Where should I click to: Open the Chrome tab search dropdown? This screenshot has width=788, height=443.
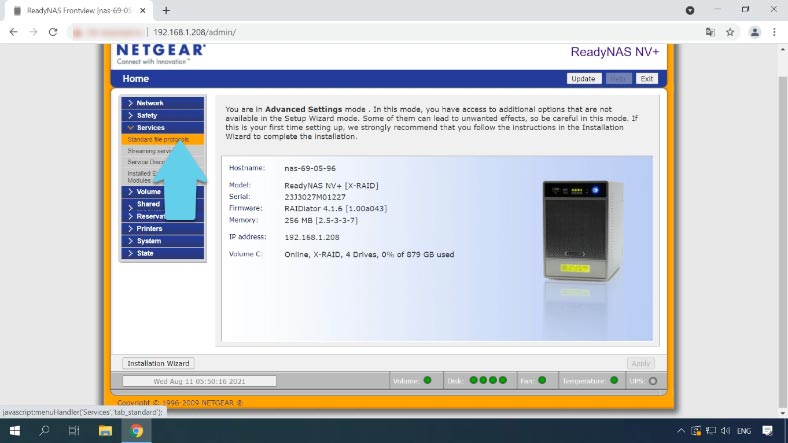(x=690, y=10)
